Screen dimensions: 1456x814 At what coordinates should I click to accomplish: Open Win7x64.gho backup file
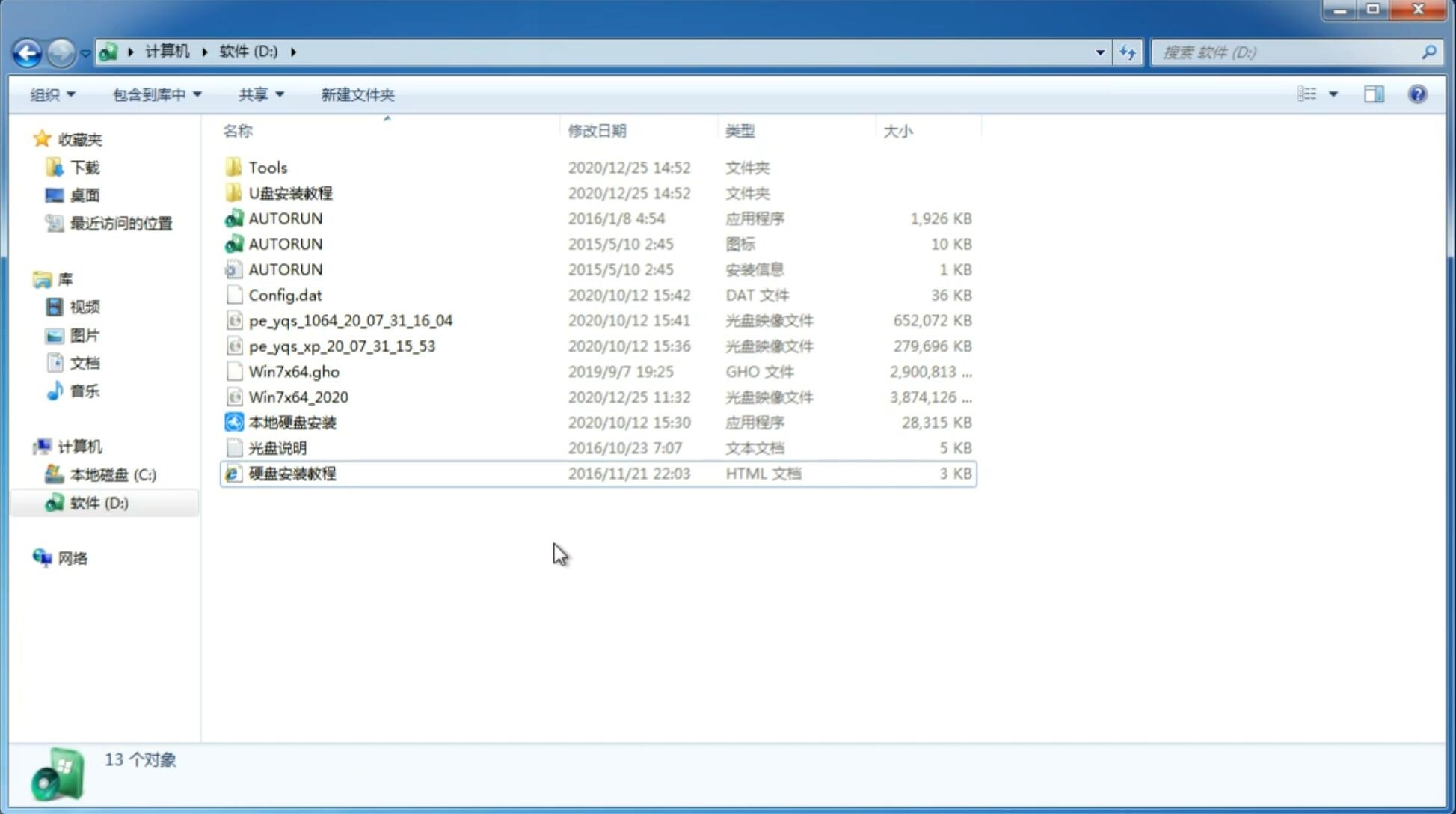(x=293, y=371)
